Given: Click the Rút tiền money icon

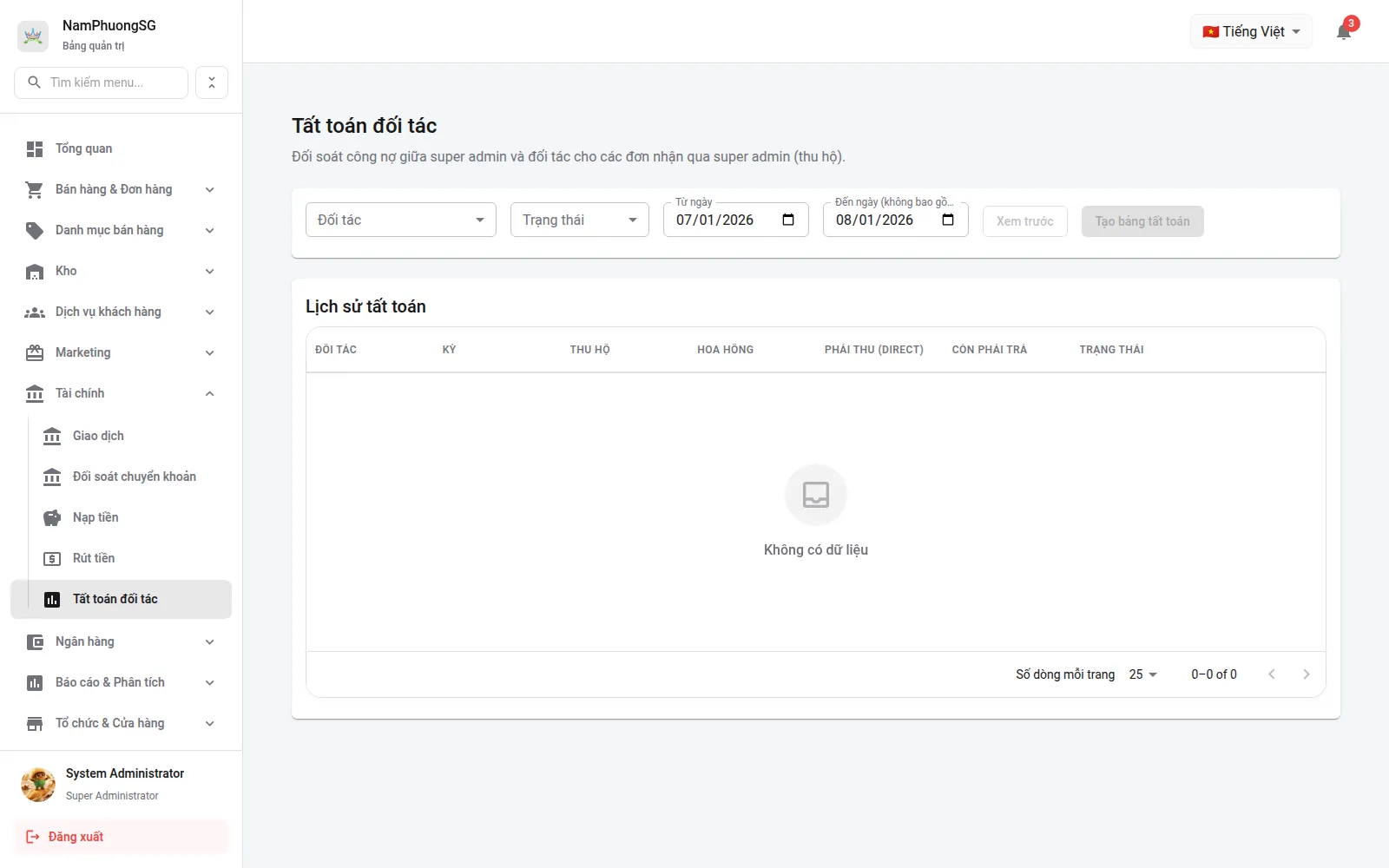Looking at the screenshot, I should pyautogui.click(x=52, y=559).
